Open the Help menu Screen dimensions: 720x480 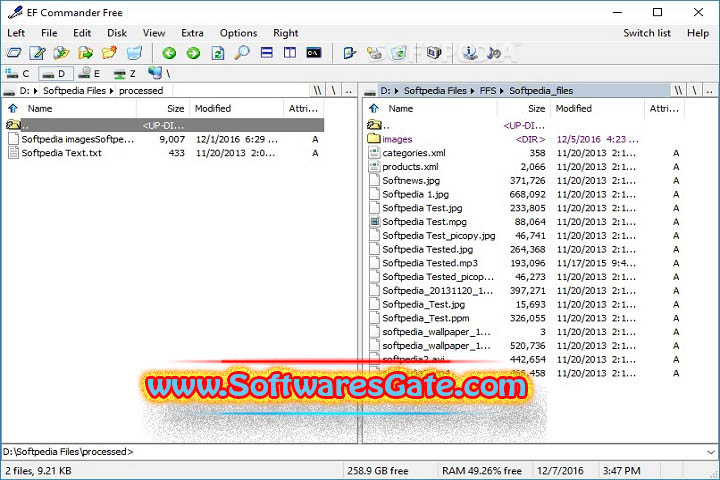coord(698,33)
